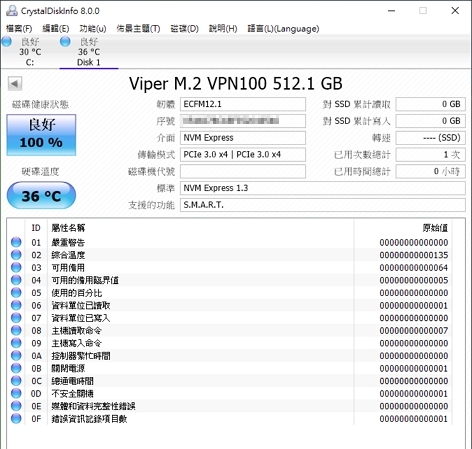Click the status orb for attribute 0E
The height and width of the screenshot is (449, 472).
(16, 406)
